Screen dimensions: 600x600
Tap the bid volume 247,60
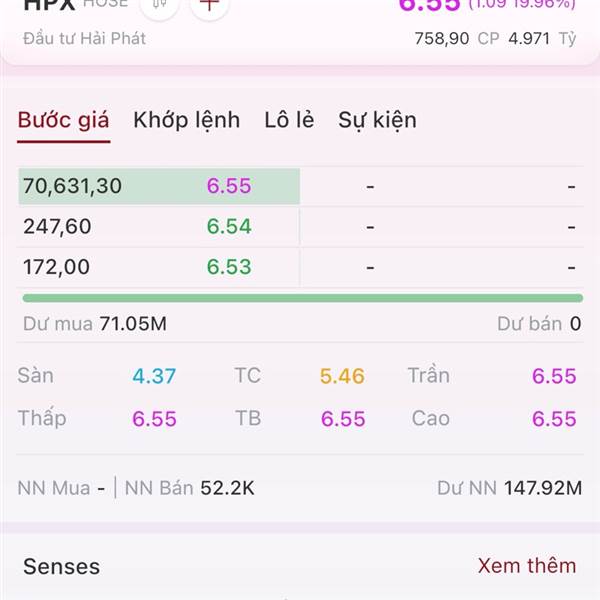coord(57,226)
